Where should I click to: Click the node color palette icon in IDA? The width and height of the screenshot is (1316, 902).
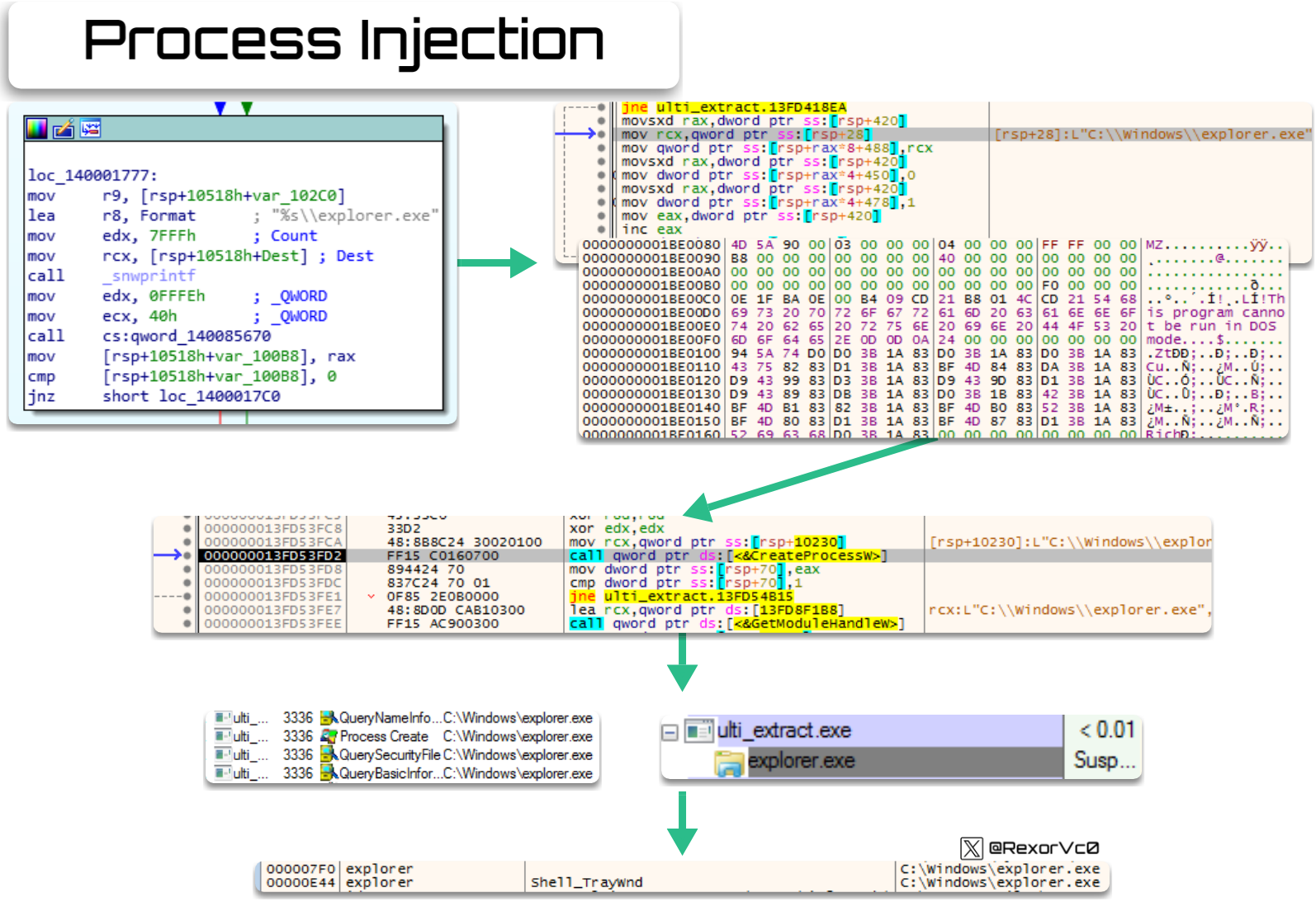pos(37,129)
